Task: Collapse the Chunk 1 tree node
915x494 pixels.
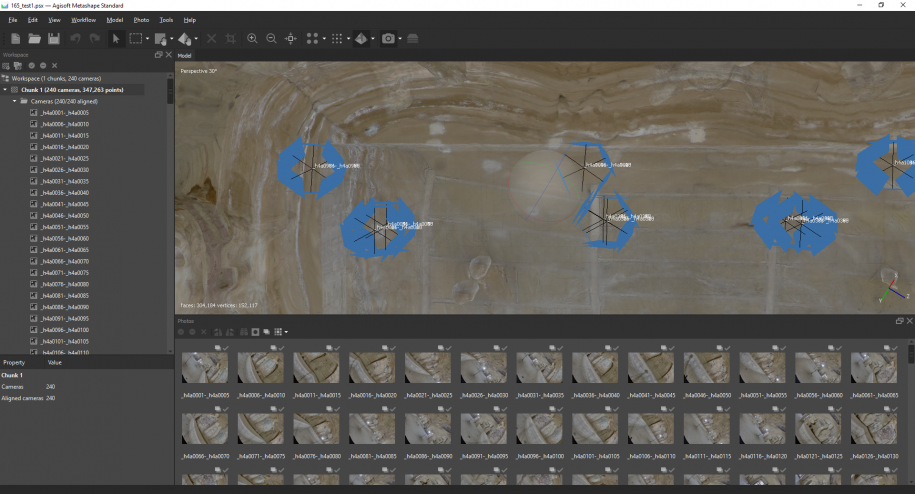Action: 6,89
